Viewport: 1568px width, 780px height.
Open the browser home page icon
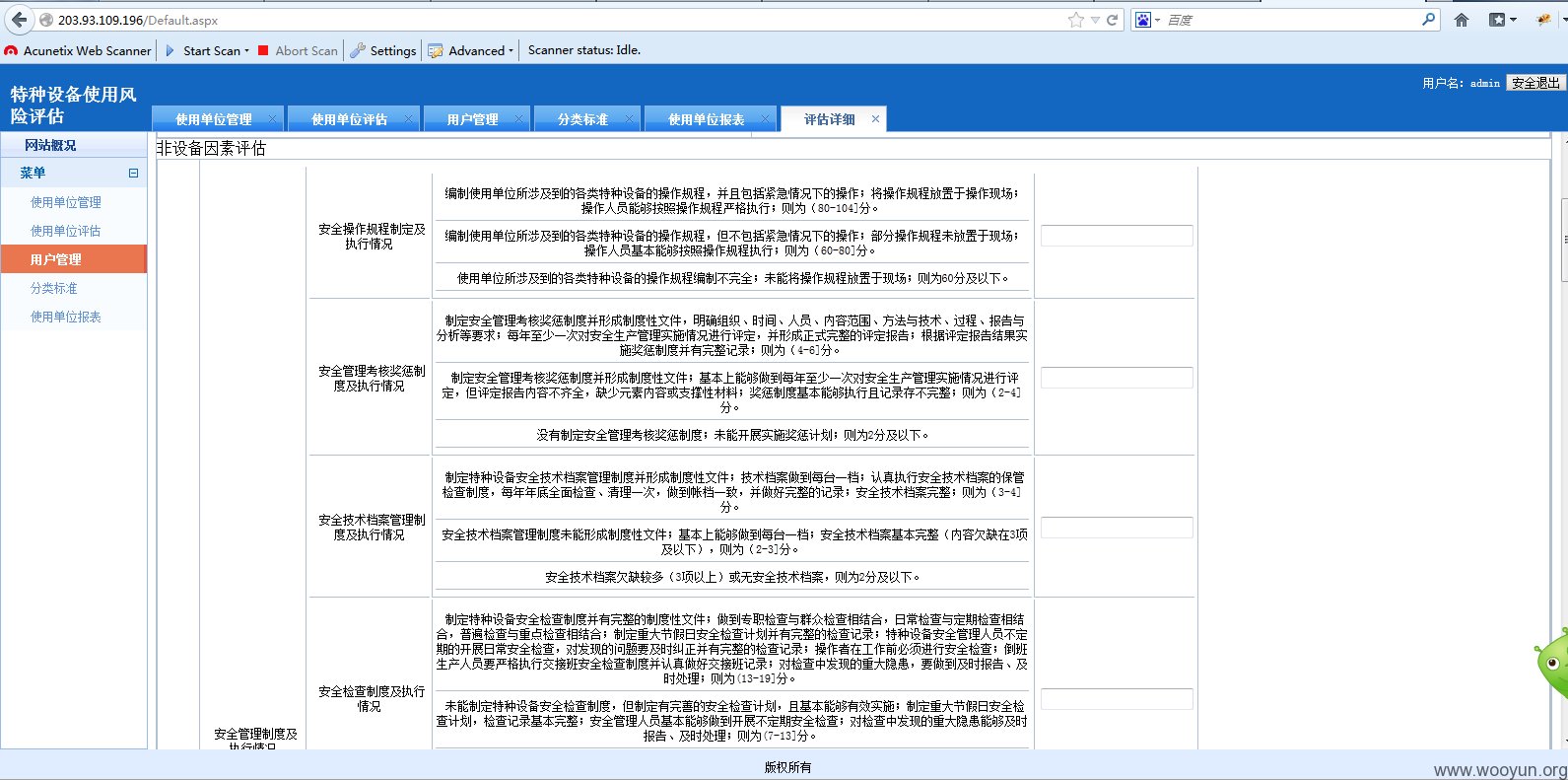coord(1462,20)
